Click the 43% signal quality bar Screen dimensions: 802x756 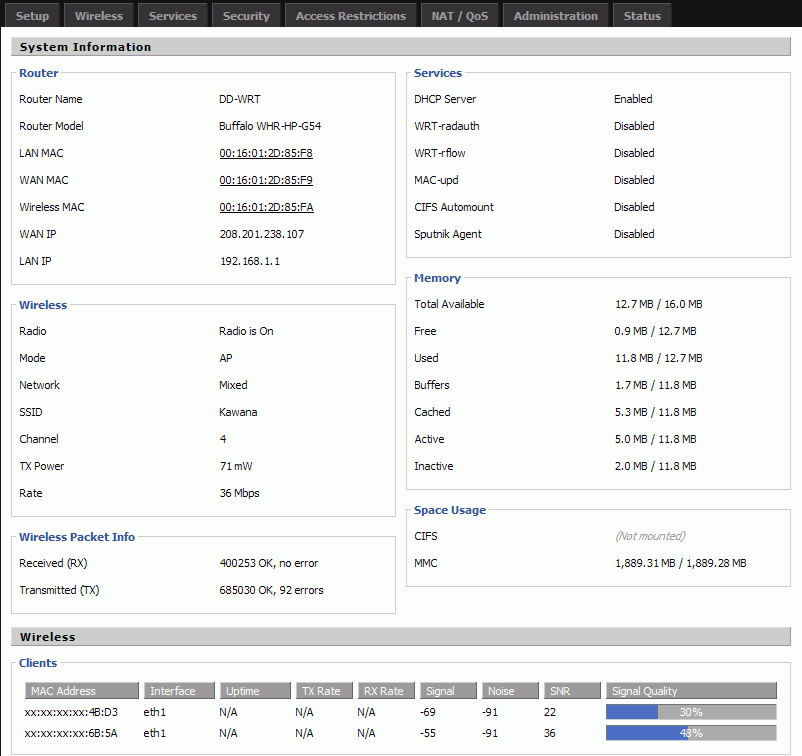point(691,733)
